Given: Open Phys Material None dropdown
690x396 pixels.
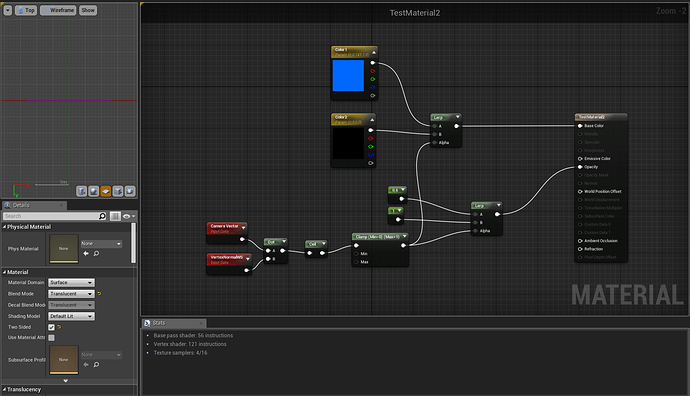Looking at the screenshot, I should [101, 243].
